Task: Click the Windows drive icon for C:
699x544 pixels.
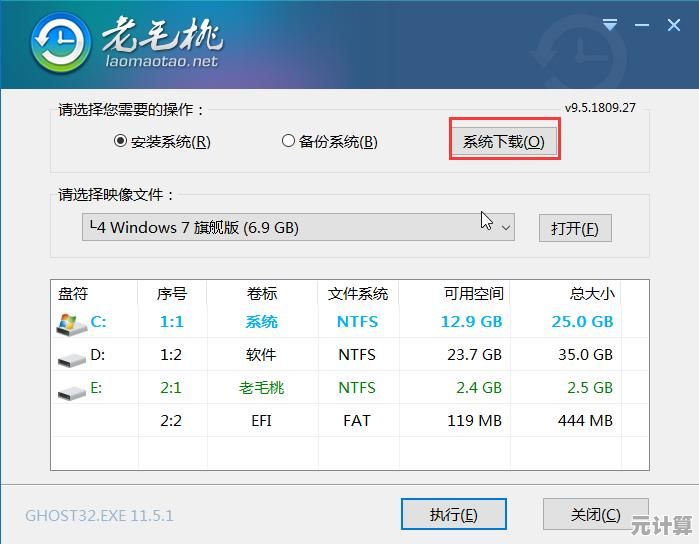Action: pos(71,322)
